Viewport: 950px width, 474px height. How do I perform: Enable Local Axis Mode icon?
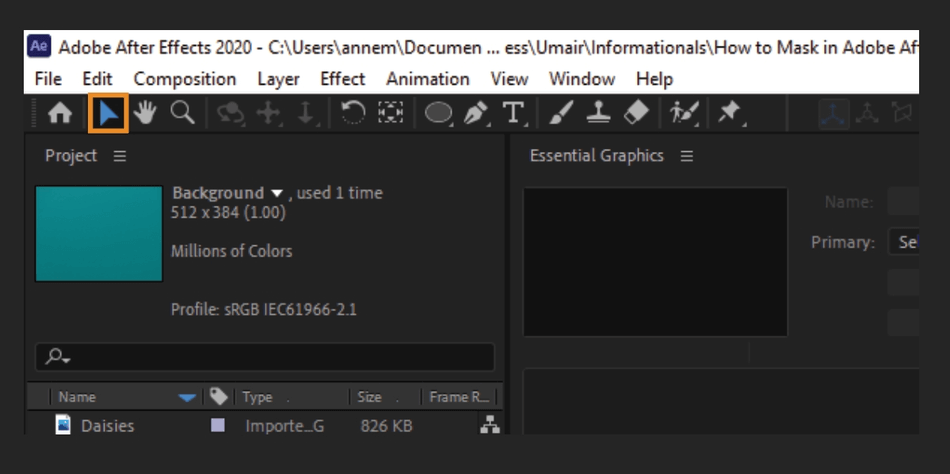click(833, 113)
